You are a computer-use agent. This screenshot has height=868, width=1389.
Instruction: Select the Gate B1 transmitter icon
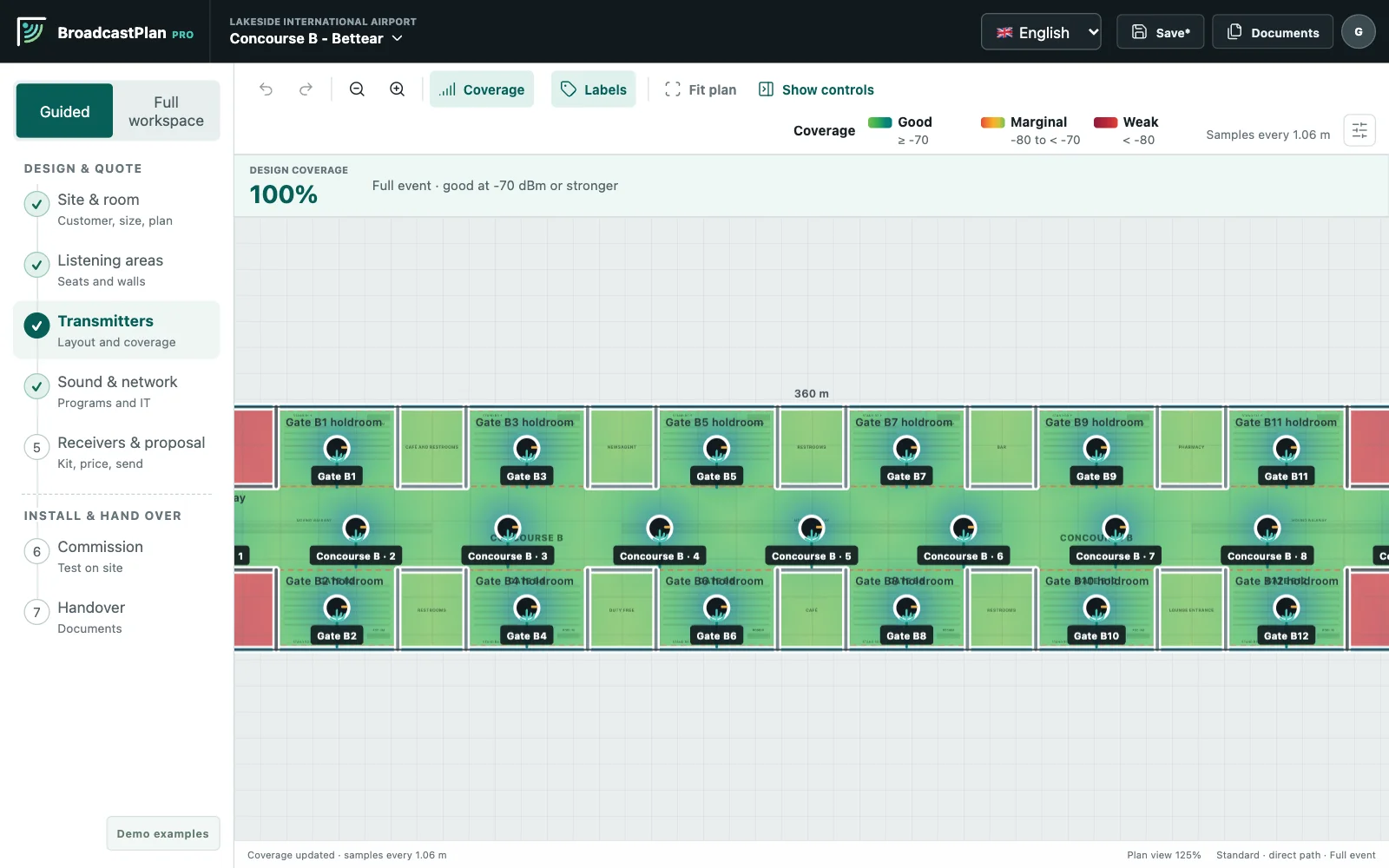(x=337, y=449)
